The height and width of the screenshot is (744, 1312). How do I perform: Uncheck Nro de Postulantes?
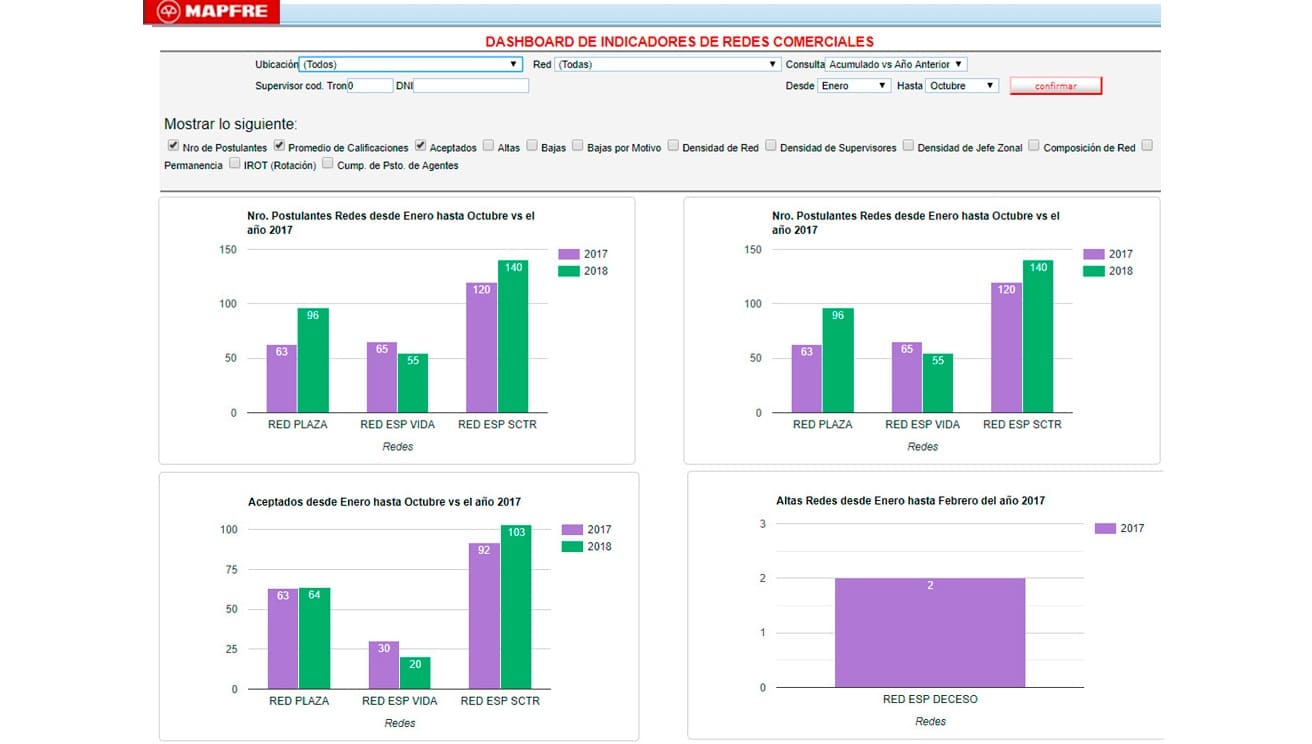pyautogui.click(x=171, y=145)
